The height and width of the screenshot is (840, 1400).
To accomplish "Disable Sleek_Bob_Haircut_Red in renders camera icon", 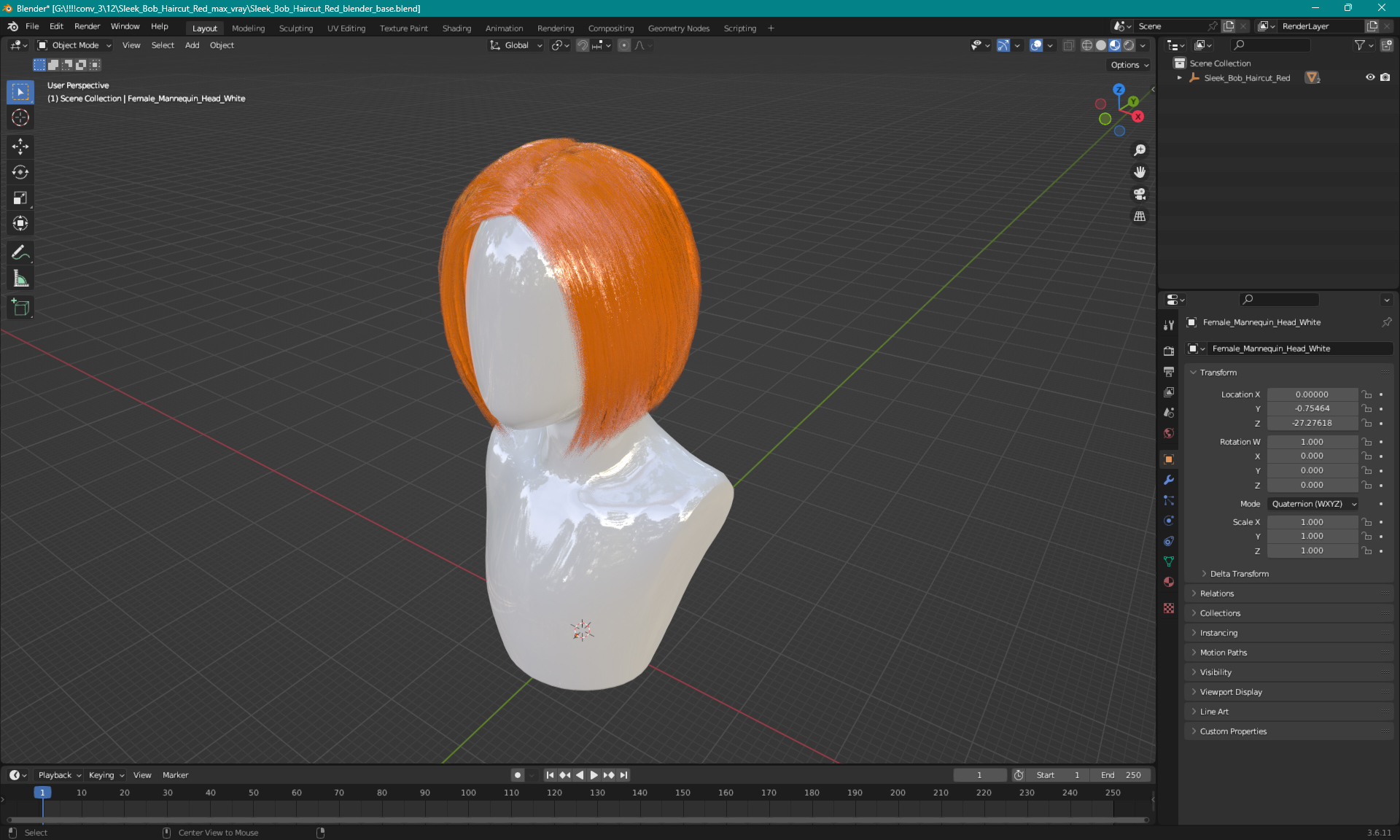I will point(1385,77).
